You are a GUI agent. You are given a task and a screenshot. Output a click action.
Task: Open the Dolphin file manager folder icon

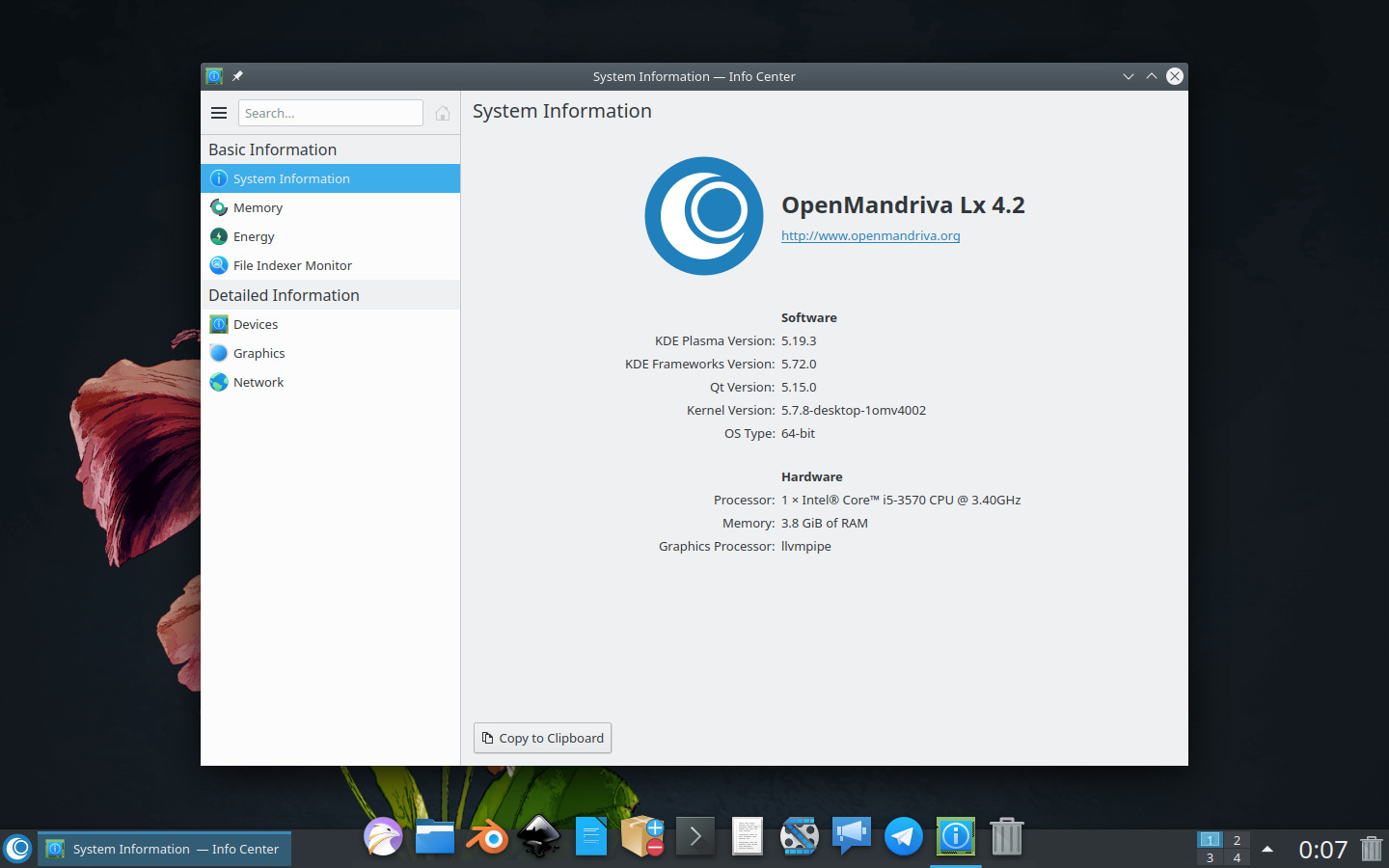pos(435,836)
